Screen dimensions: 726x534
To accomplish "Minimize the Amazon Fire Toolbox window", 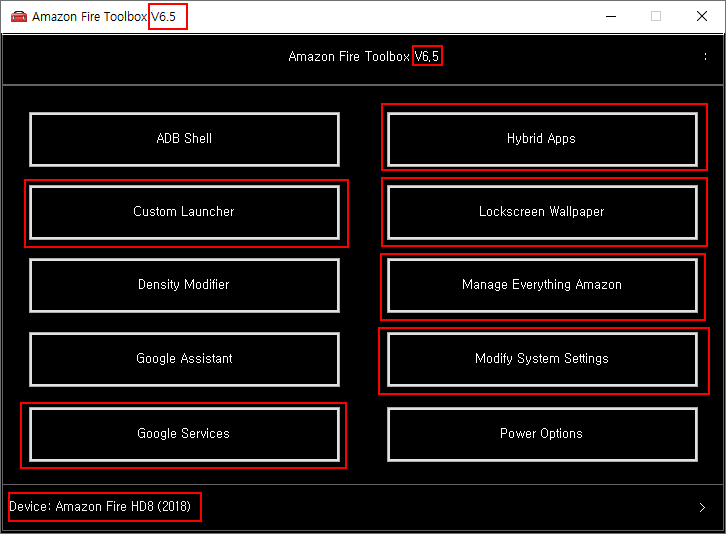I will [611, 17].
